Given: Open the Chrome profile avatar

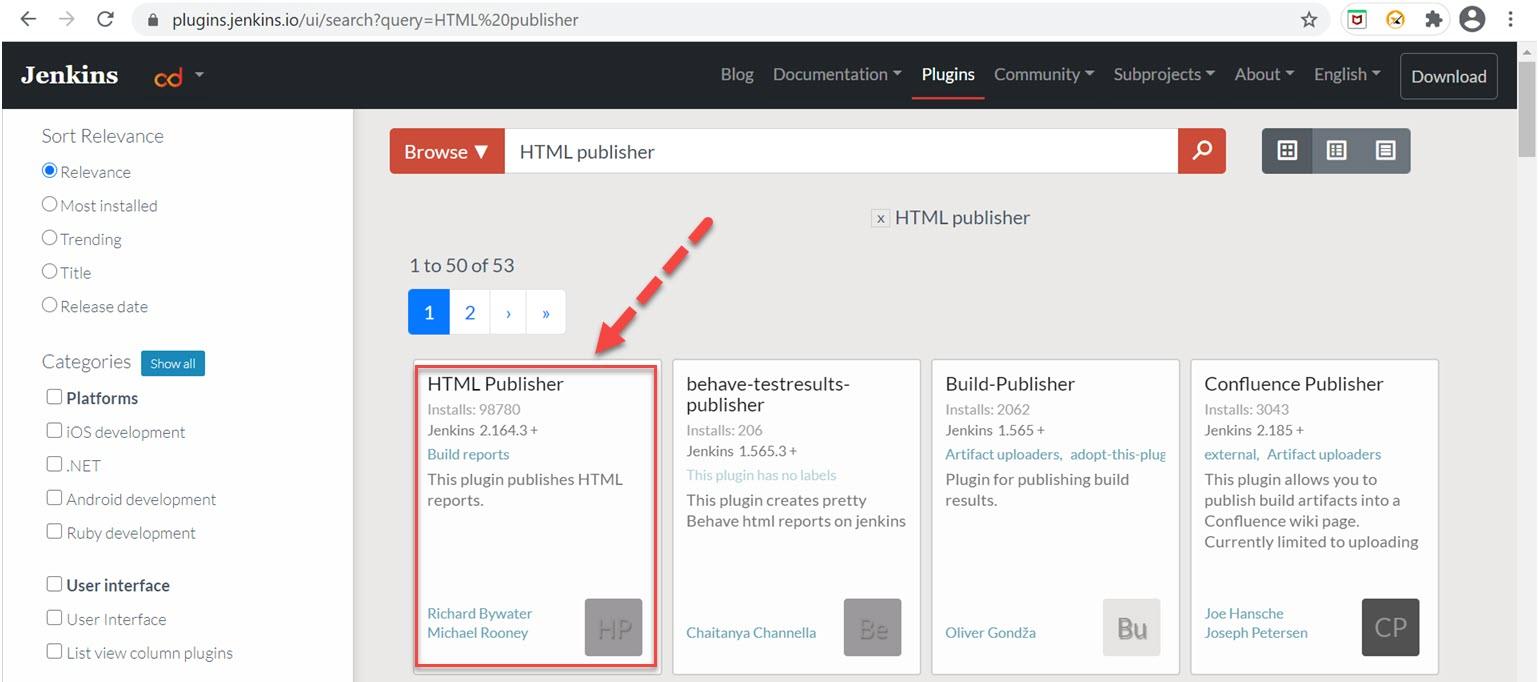Looking at the screenshot, I should 1472,19.
